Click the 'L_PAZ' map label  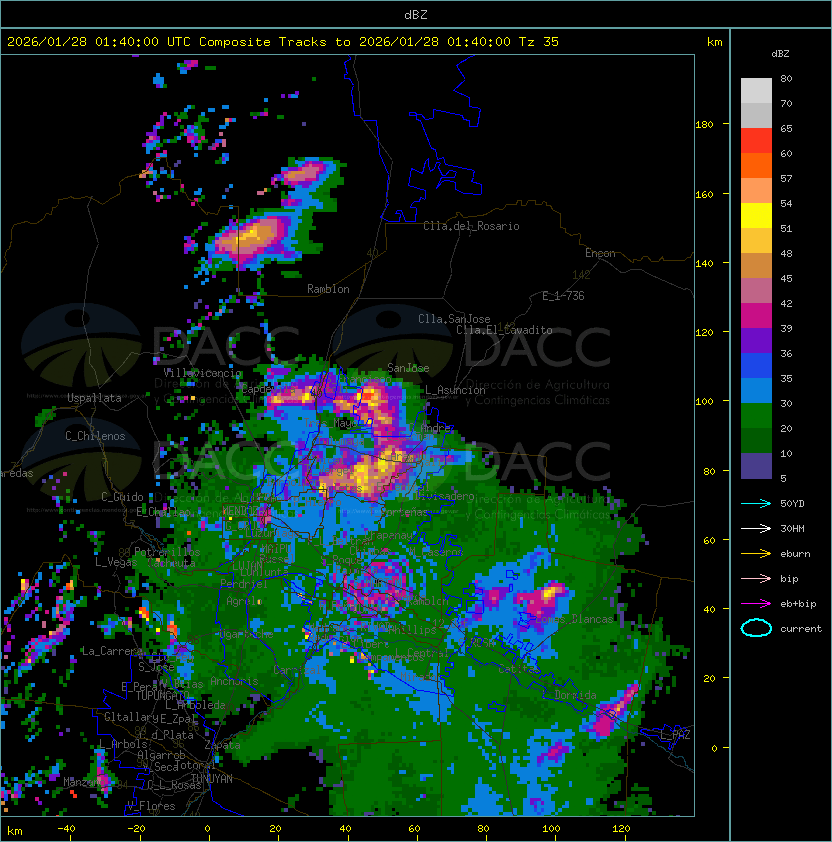(675, 735)
